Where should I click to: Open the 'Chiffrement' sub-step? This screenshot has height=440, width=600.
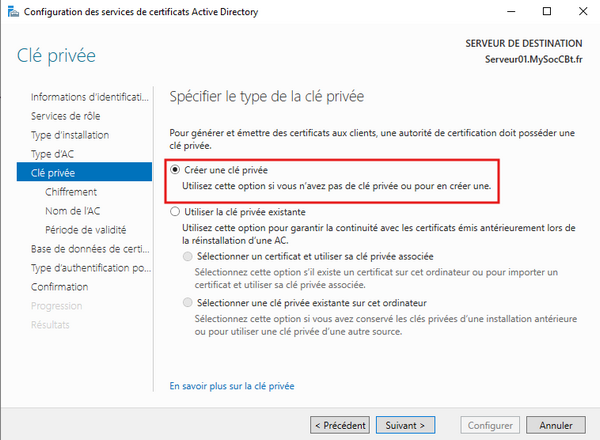71,192
